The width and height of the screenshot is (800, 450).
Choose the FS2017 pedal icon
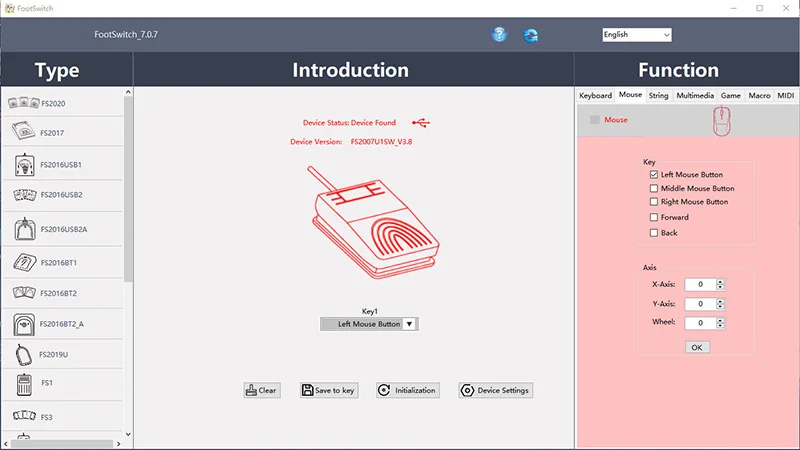coord(24,132)
